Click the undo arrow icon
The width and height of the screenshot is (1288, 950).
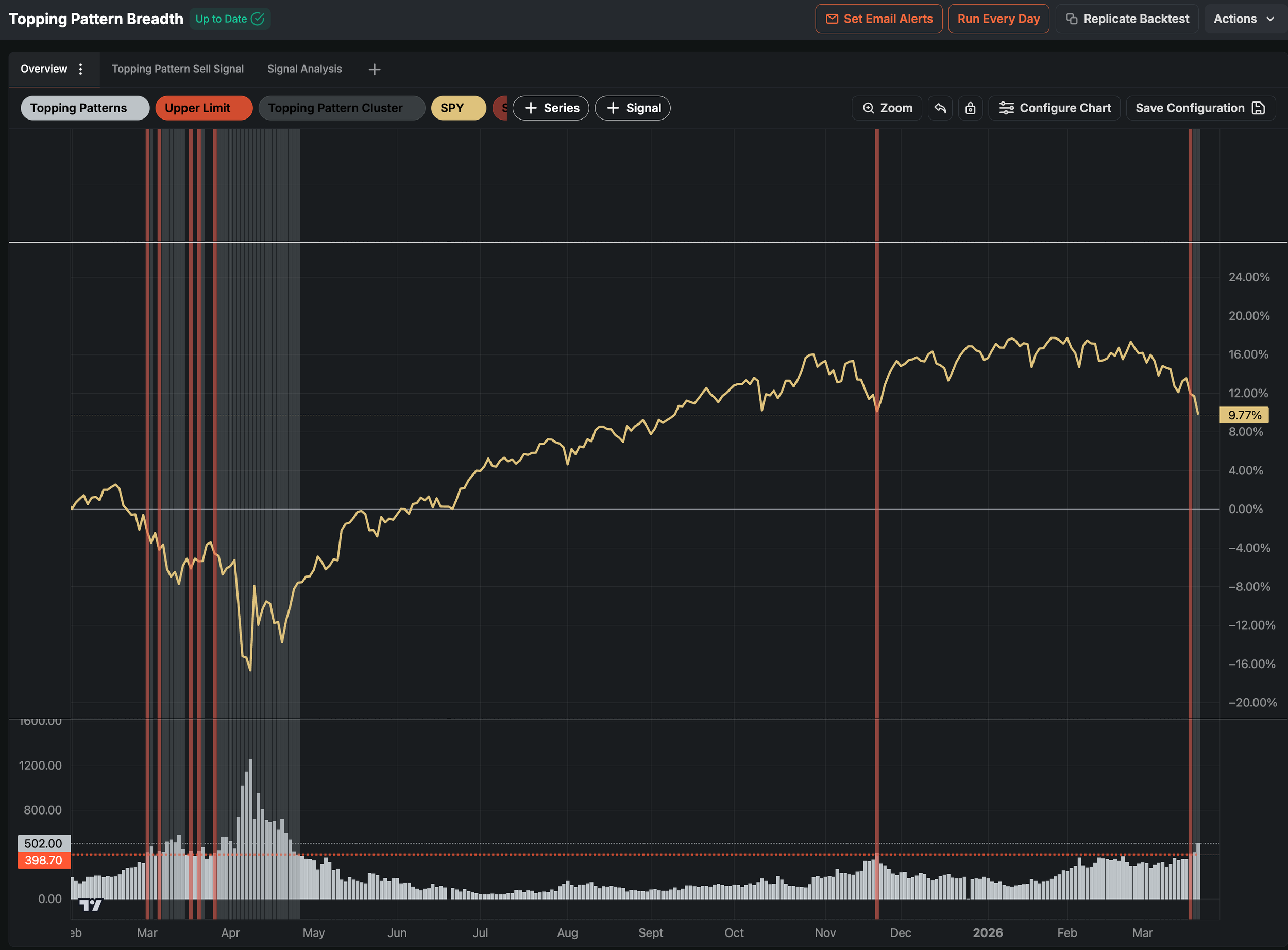tap(940, 108)
